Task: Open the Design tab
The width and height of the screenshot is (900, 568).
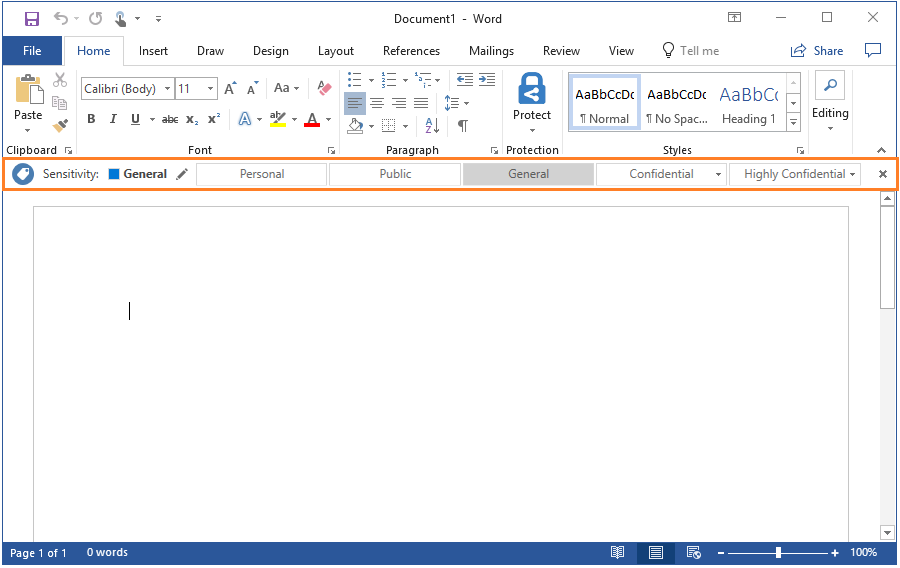Action: tap(270, 50)
